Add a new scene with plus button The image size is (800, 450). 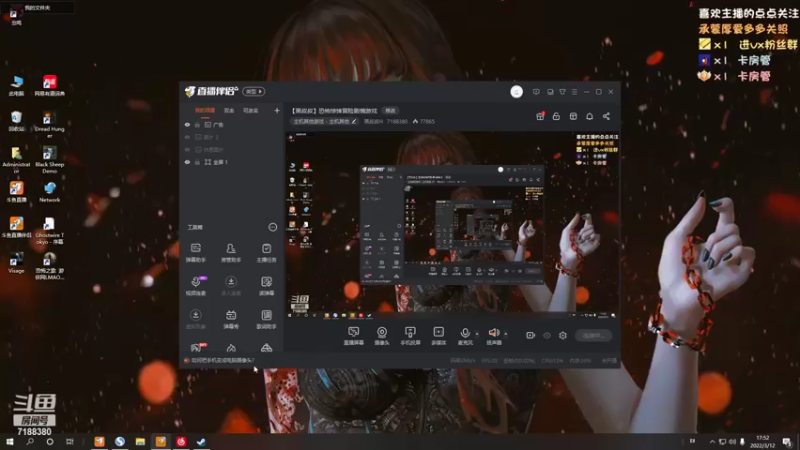click(277, 110)
